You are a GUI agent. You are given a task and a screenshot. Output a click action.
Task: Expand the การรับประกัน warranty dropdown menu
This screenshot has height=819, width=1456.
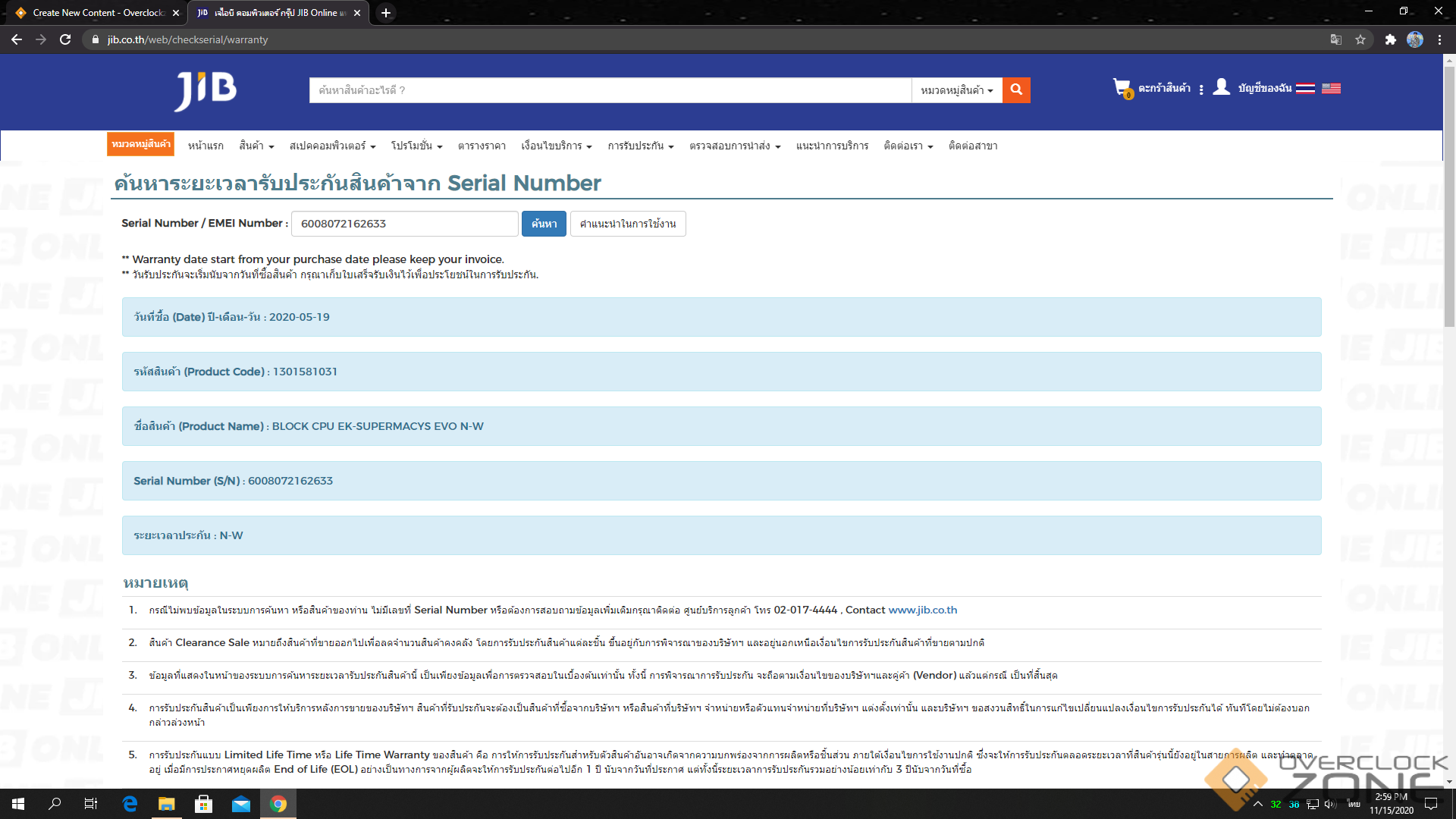coord(640,146)
